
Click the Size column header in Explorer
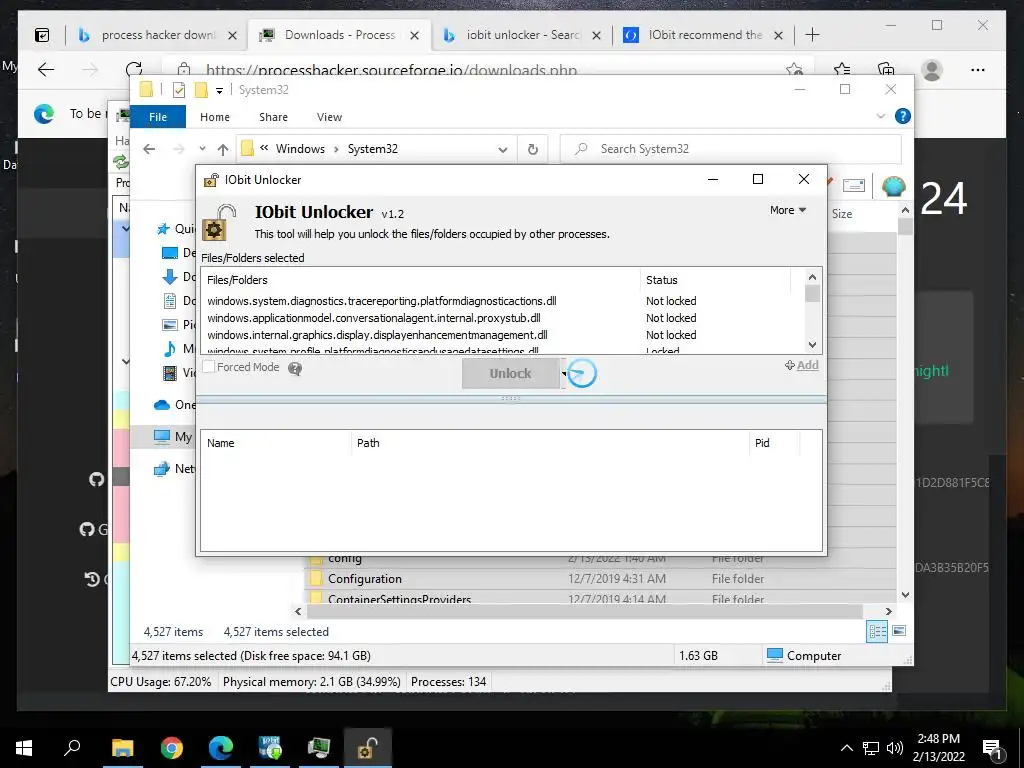(x=842, y=214)
